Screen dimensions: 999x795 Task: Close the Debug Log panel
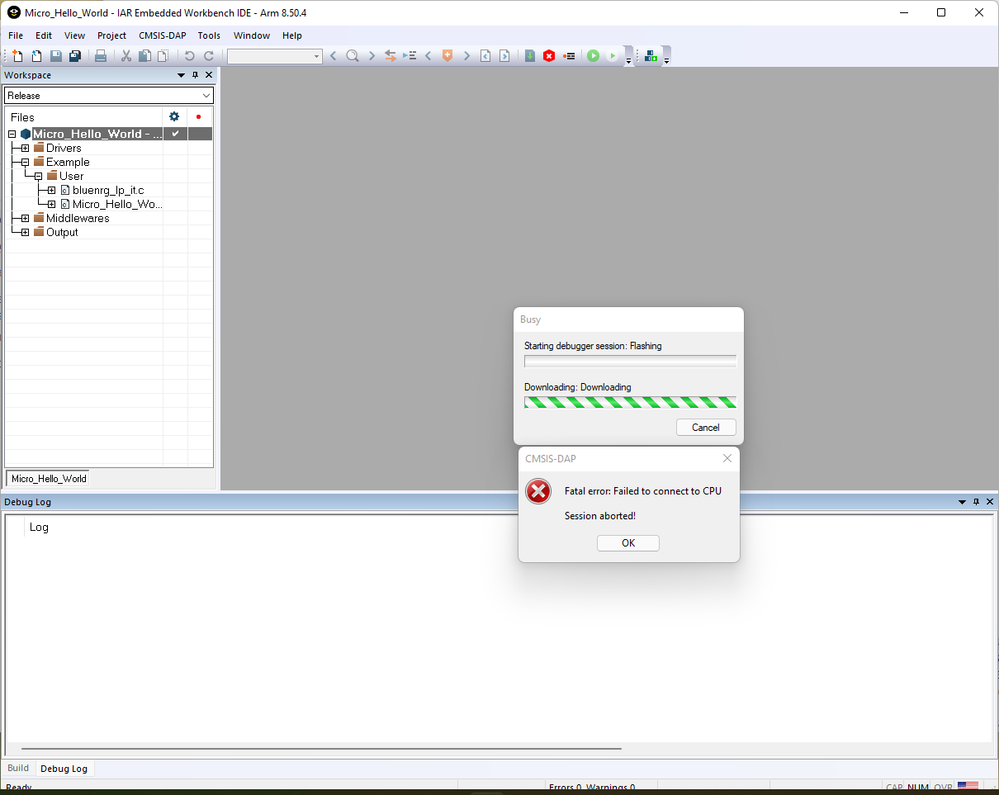(x=989, y=502)
